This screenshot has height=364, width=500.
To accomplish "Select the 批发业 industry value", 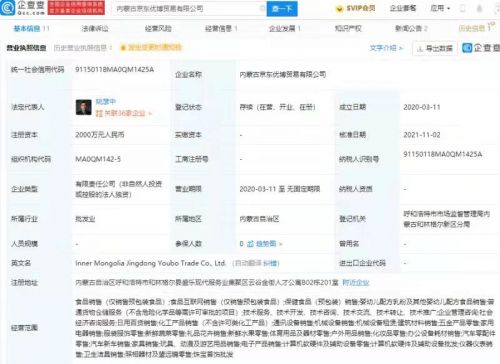I will pyautogui.click(x=85, y=219).
